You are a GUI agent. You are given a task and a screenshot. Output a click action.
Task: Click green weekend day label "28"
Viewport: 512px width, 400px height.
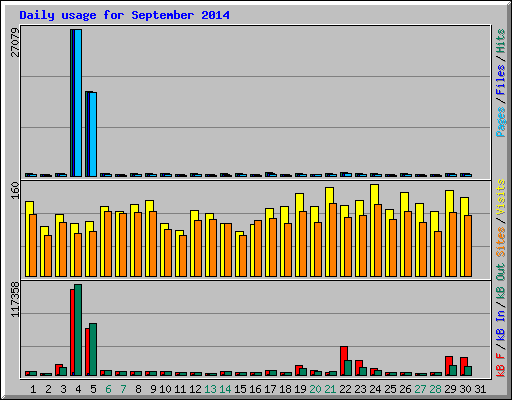435,389
